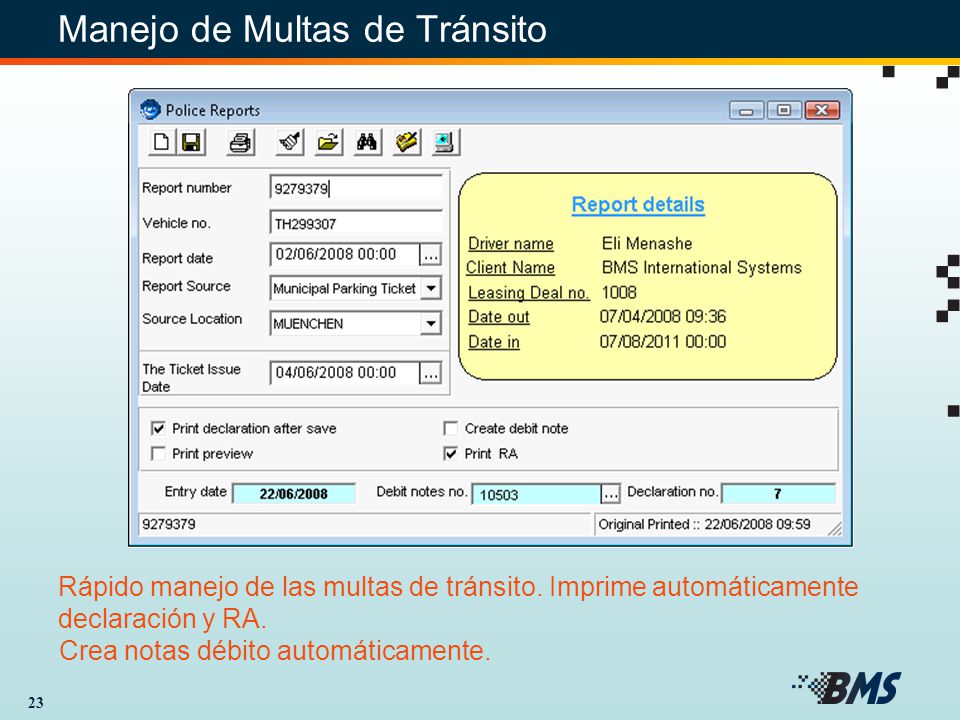Viewport: 960px width, 720px height.
Task: Click the Date out label link
Action: click(x=498, y=317)
